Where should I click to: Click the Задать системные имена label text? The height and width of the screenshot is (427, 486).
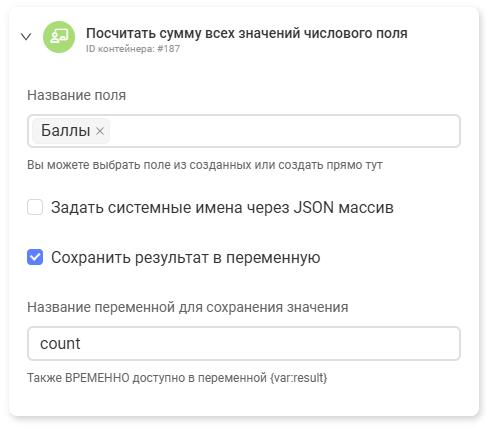coord(222,207)
